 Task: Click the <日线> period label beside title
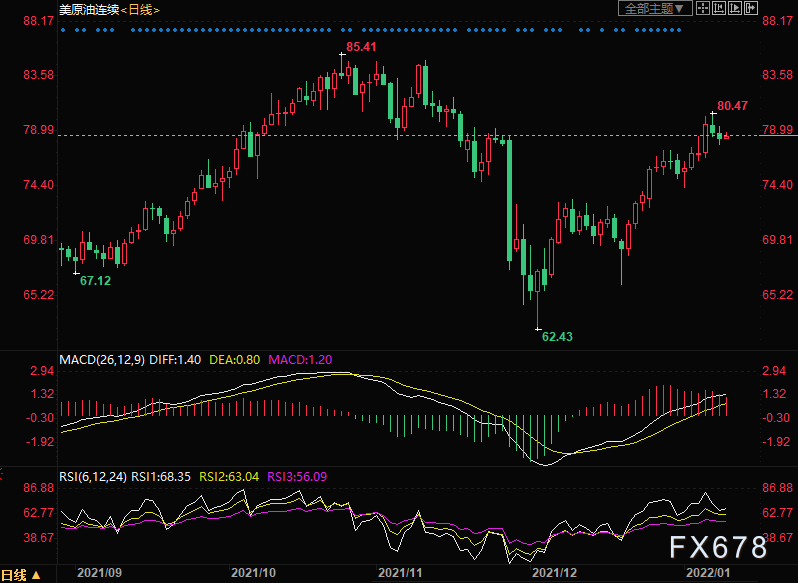click(x=140, y=10)
